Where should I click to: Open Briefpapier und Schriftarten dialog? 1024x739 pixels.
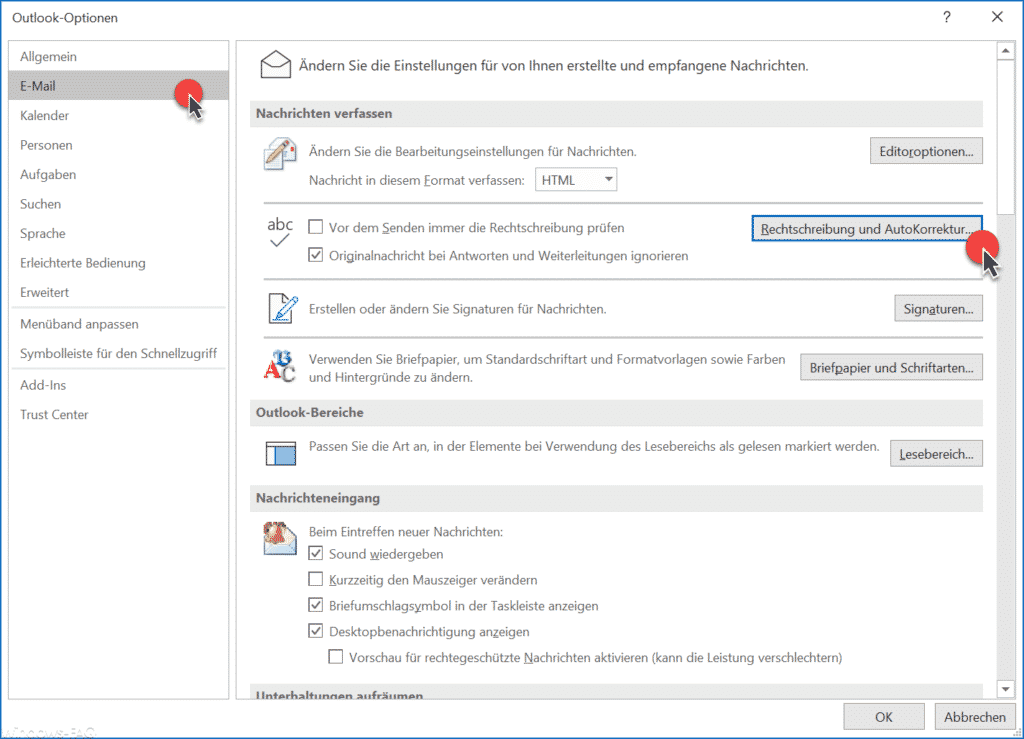pos(891,368)
